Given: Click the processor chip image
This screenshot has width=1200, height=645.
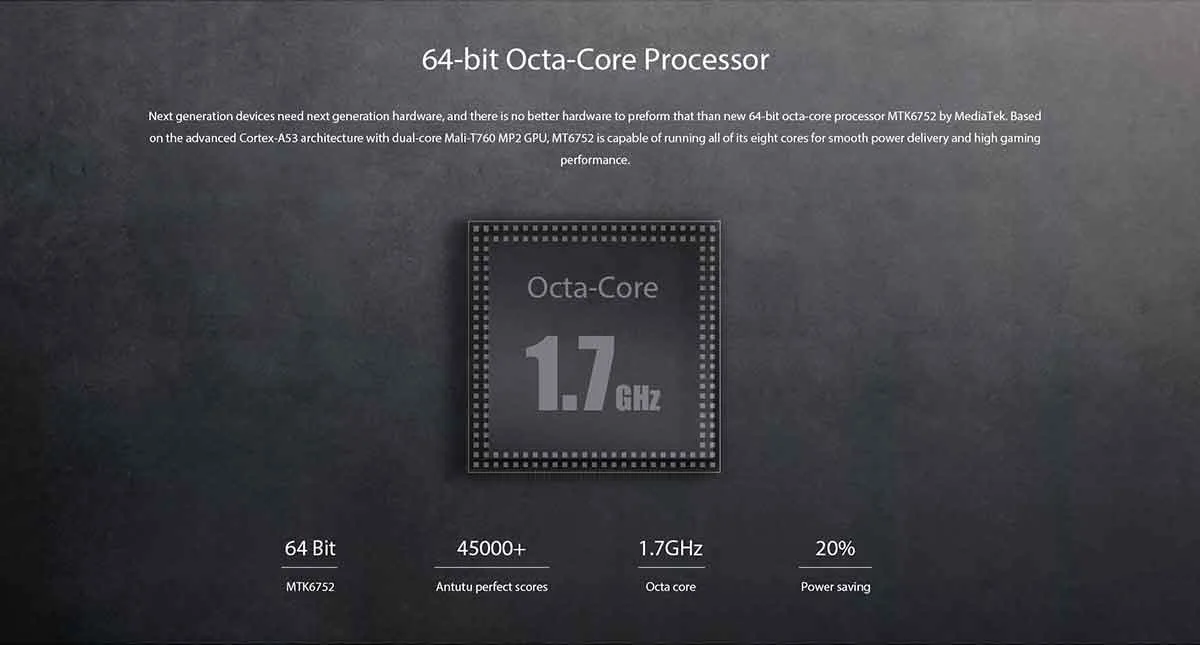Looking at the screenshot, I should (595, 346).
